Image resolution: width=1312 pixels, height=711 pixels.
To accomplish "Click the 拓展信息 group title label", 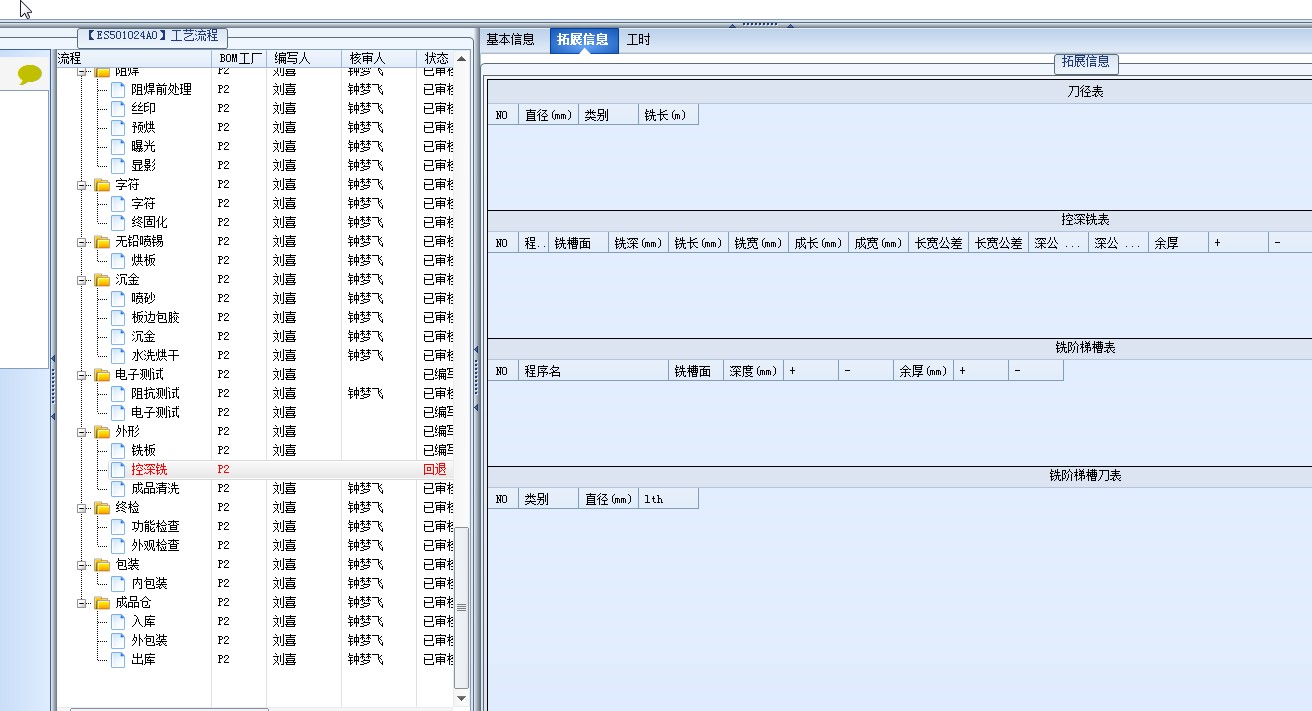I will click(1086, 62).
